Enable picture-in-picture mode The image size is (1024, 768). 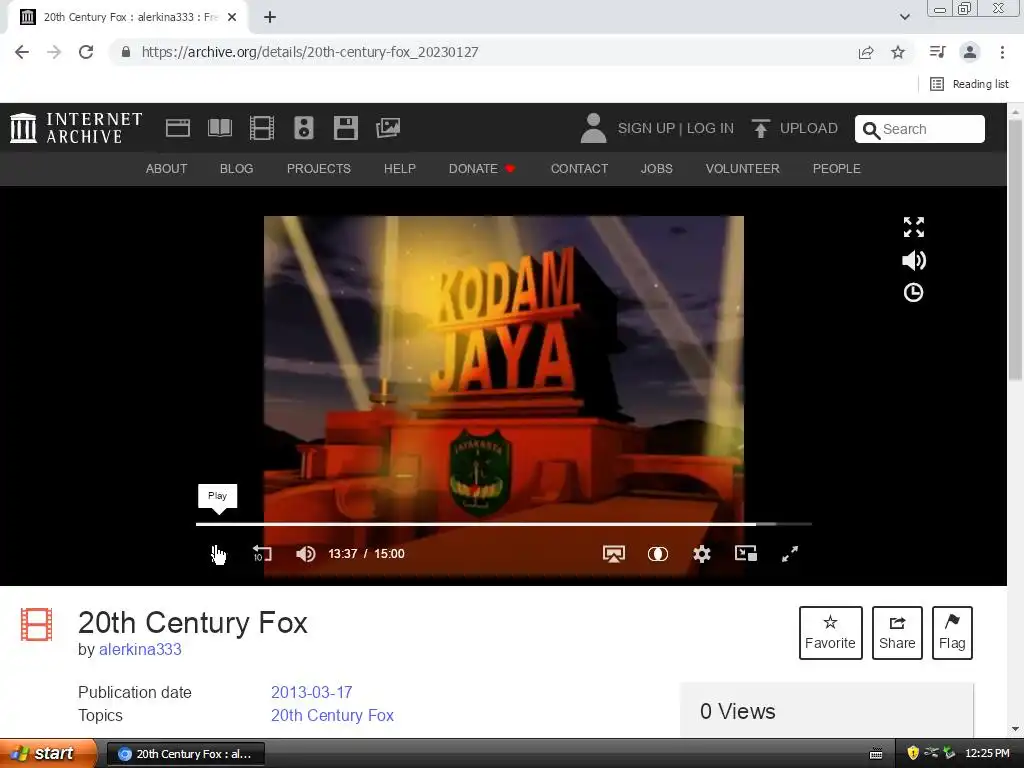[746, 554]
